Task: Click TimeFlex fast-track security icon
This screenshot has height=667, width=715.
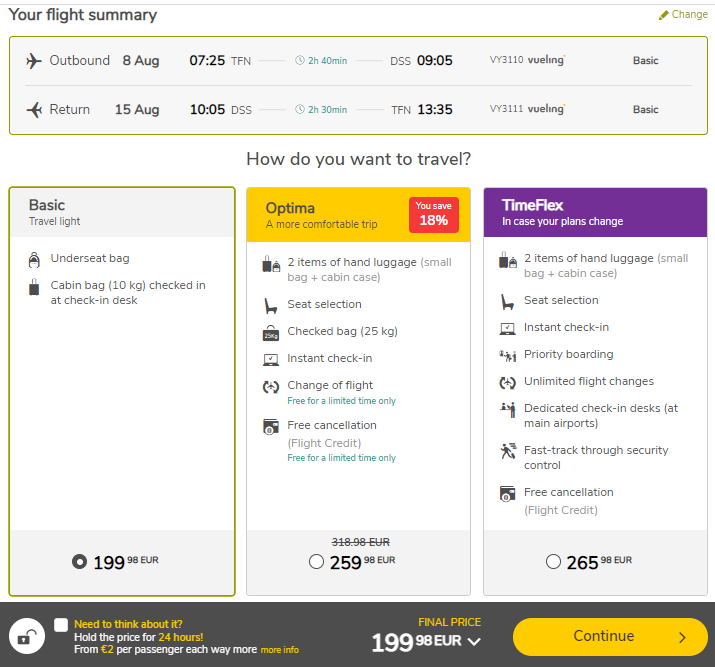Action: (508, 451)
